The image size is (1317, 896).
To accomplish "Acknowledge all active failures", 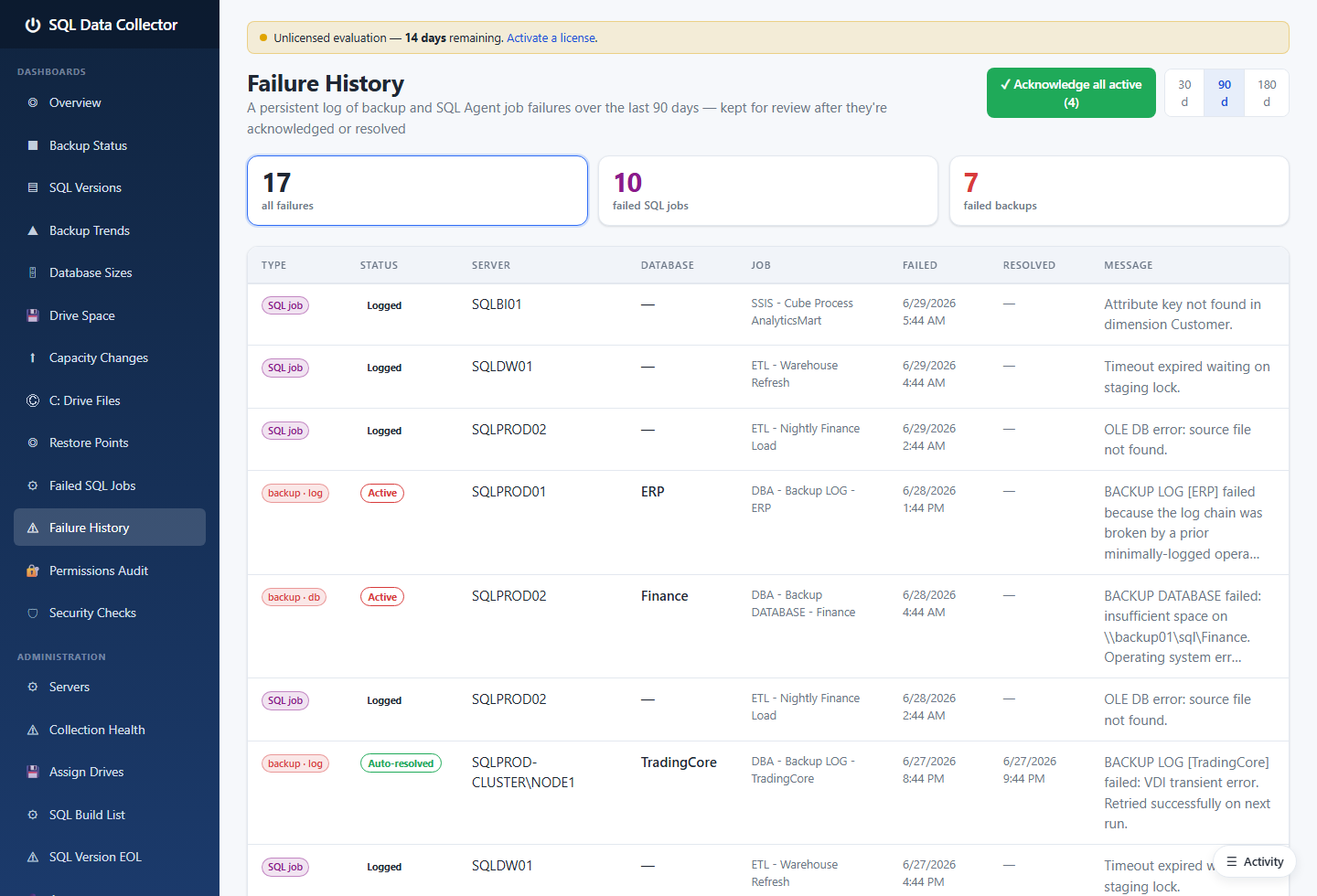I will pyautogui.click(x=1071, y=93).
